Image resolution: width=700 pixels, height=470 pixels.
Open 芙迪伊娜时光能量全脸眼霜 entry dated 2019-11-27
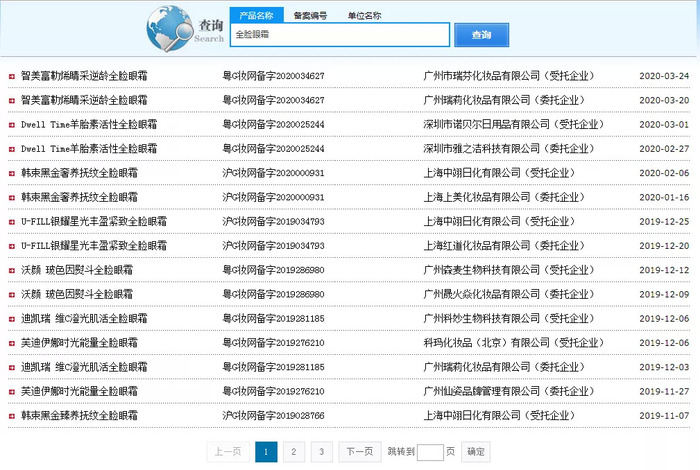tap(79, 391)
